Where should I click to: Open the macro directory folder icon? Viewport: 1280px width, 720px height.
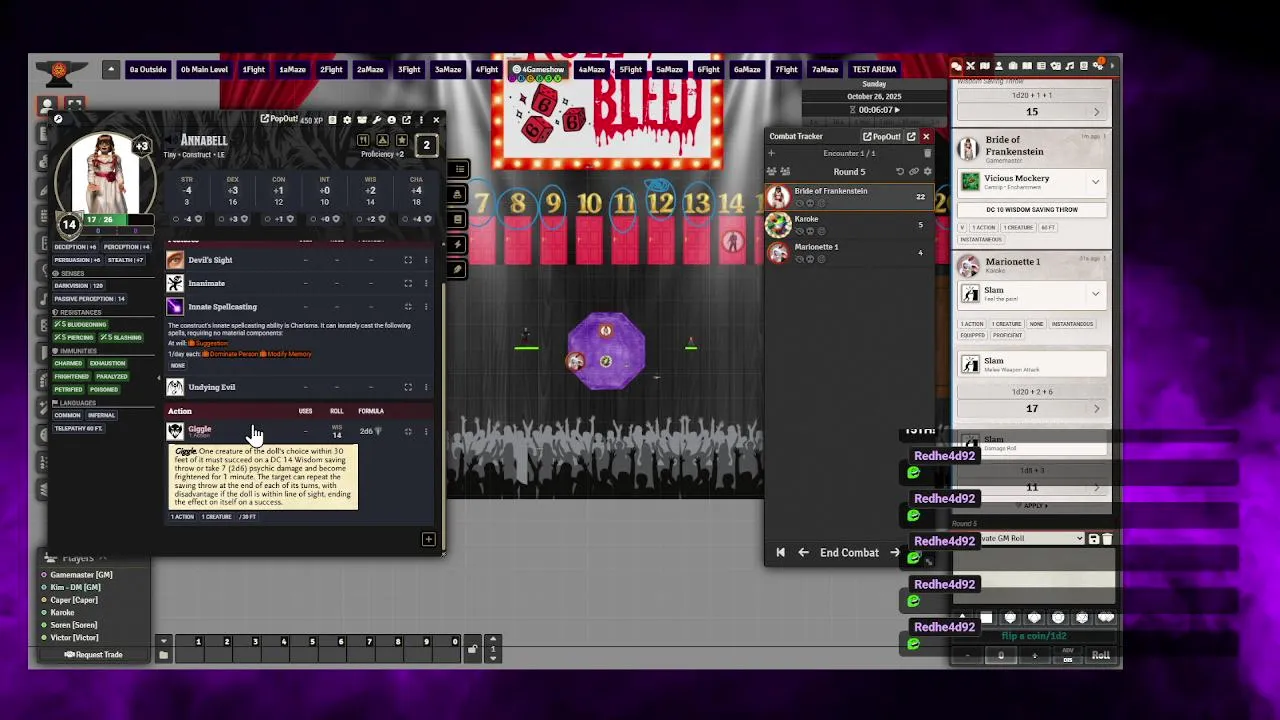pos(164,655)
